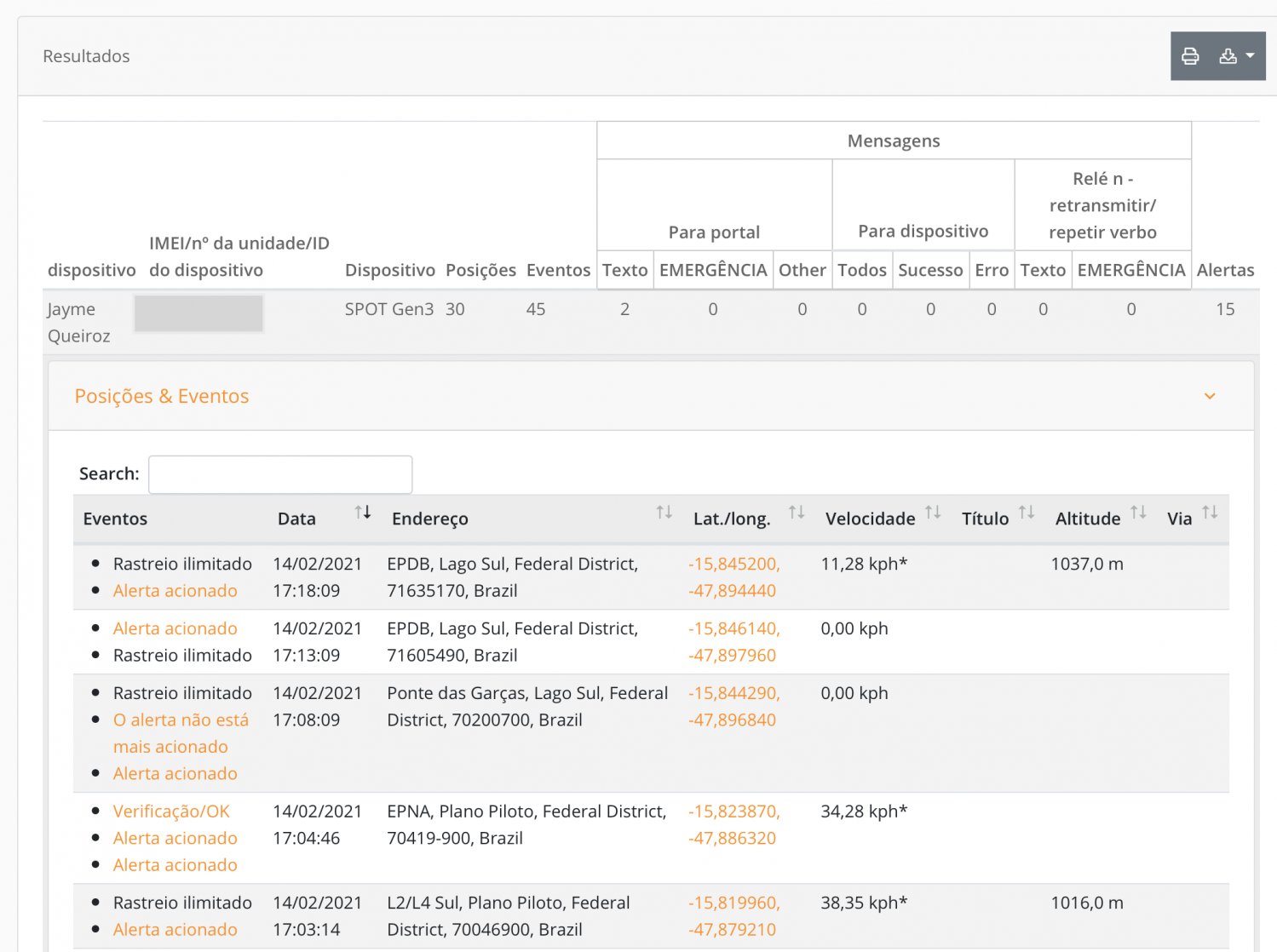Viewport: 1277px width, 952px height.
Task: Sort by Via column arrows
Action: pyautogui.click(x=1210, y=513)
